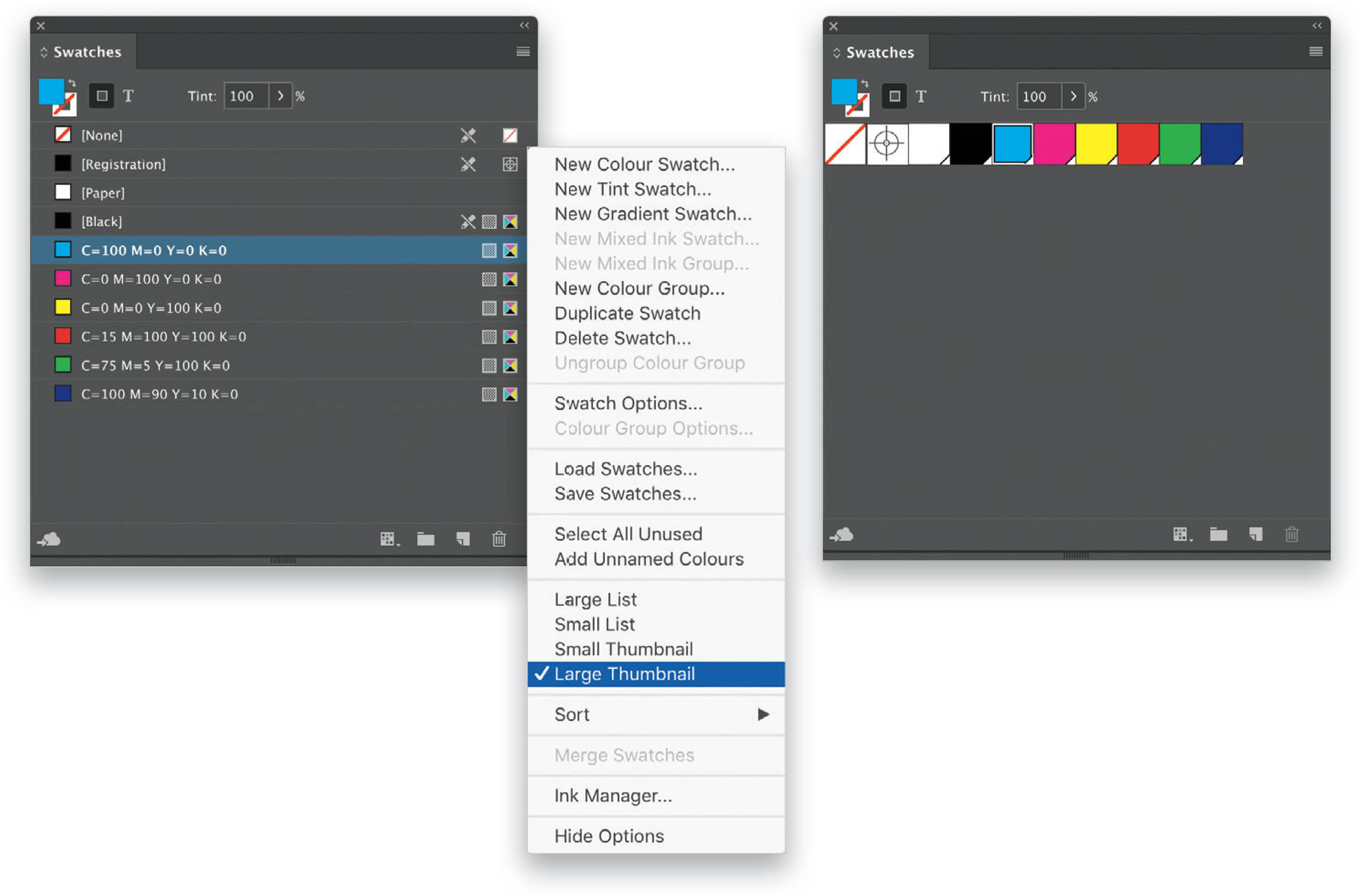Open swatch views icon in right panel

pos(1182,535)
